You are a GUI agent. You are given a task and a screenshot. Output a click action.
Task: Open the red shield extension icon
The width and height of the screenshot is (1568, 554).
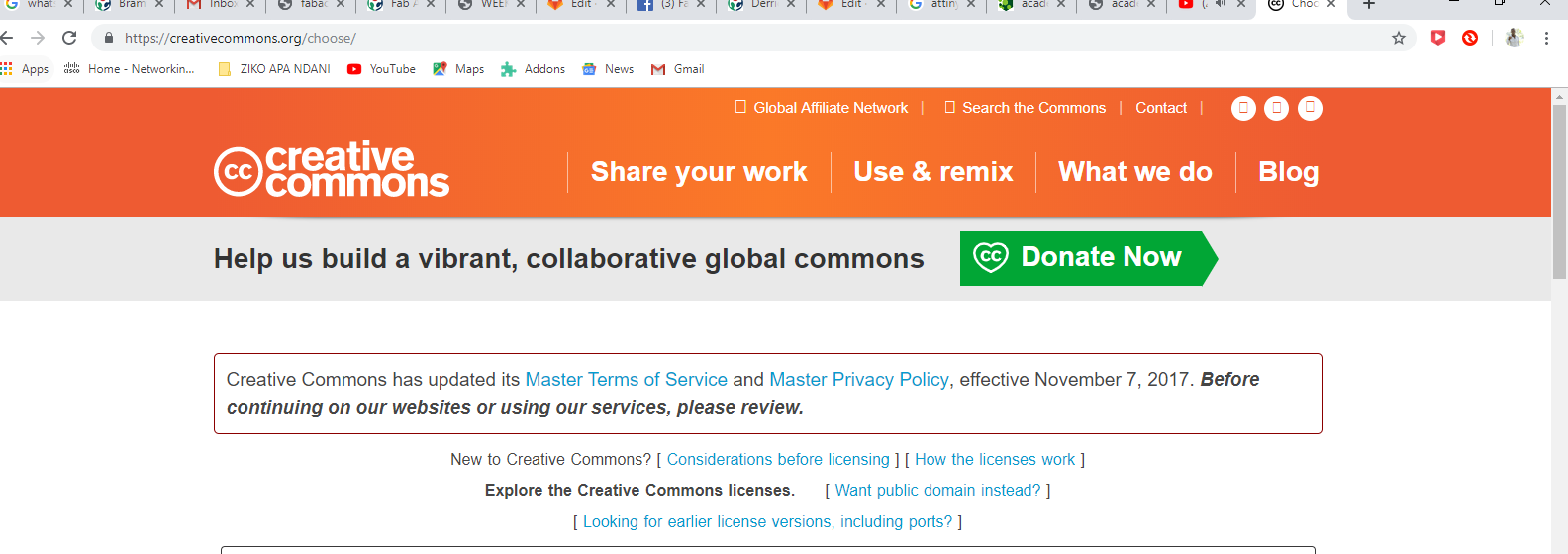tap(1438, 38)
